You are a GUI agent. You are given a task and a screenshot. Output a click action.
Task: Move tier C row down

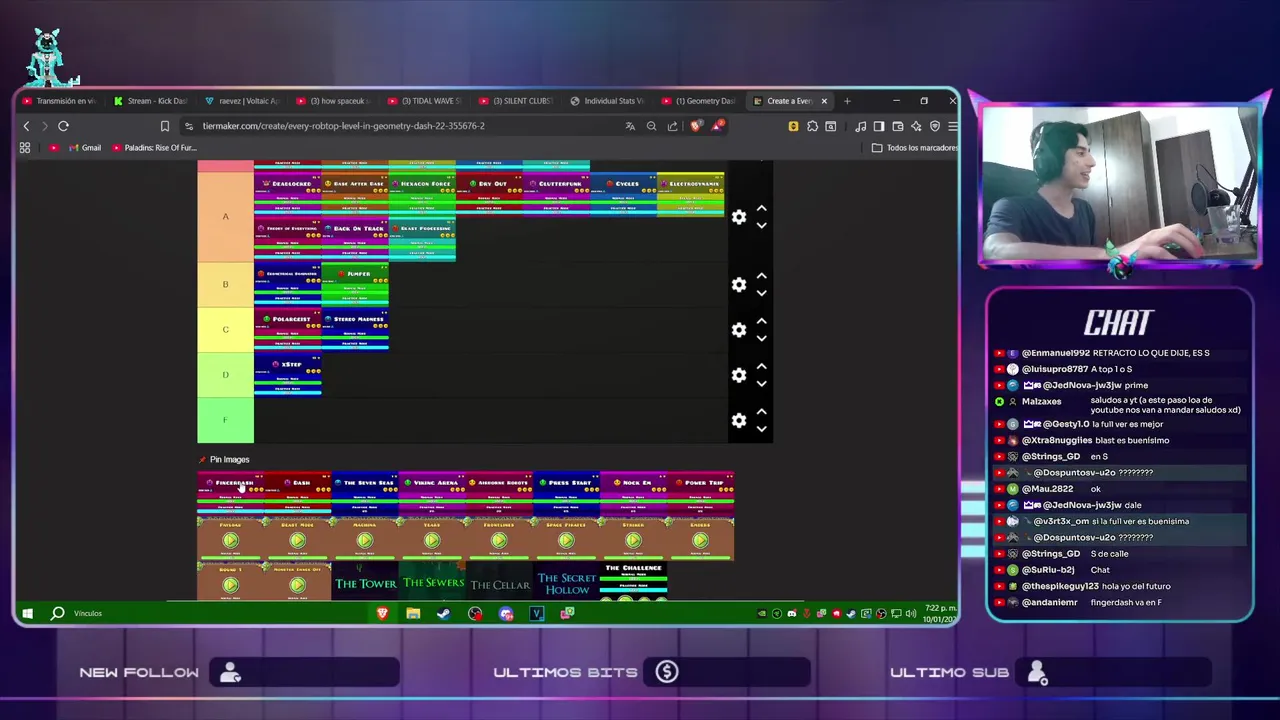[x=761, y=338]
